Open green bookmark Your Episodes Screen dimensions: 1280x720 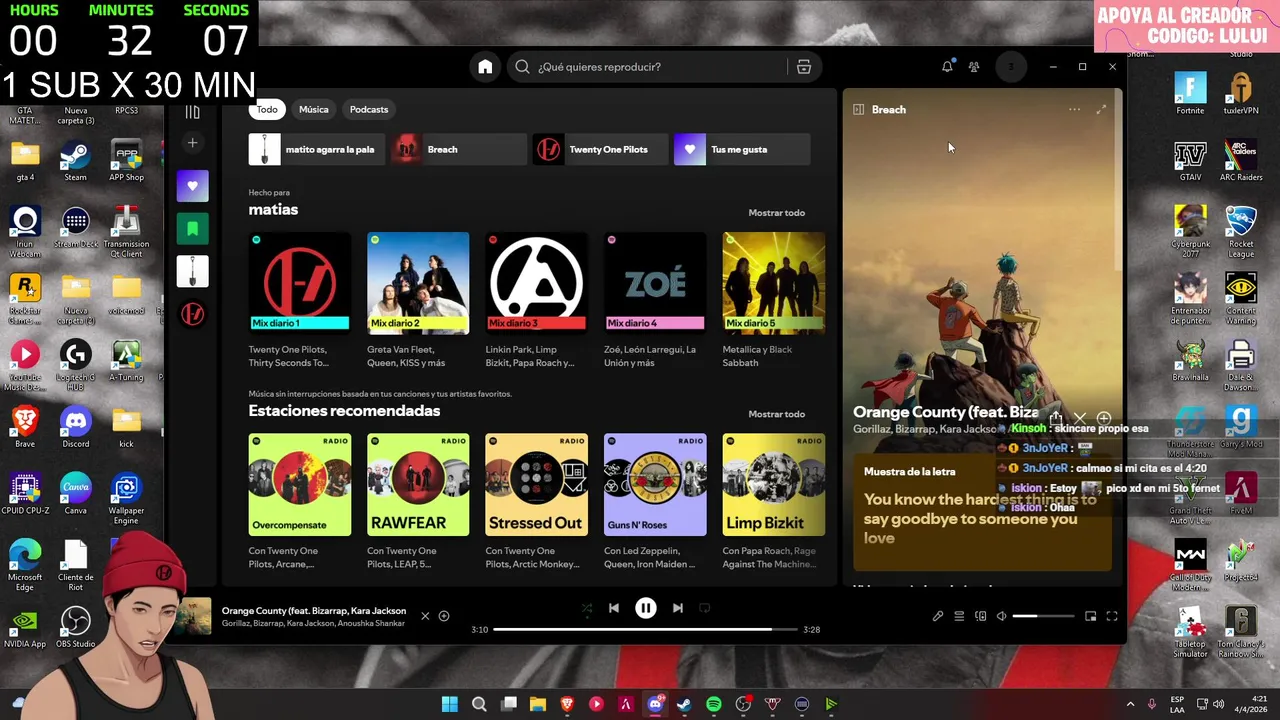pyautogui.click(x=193, y=229)
